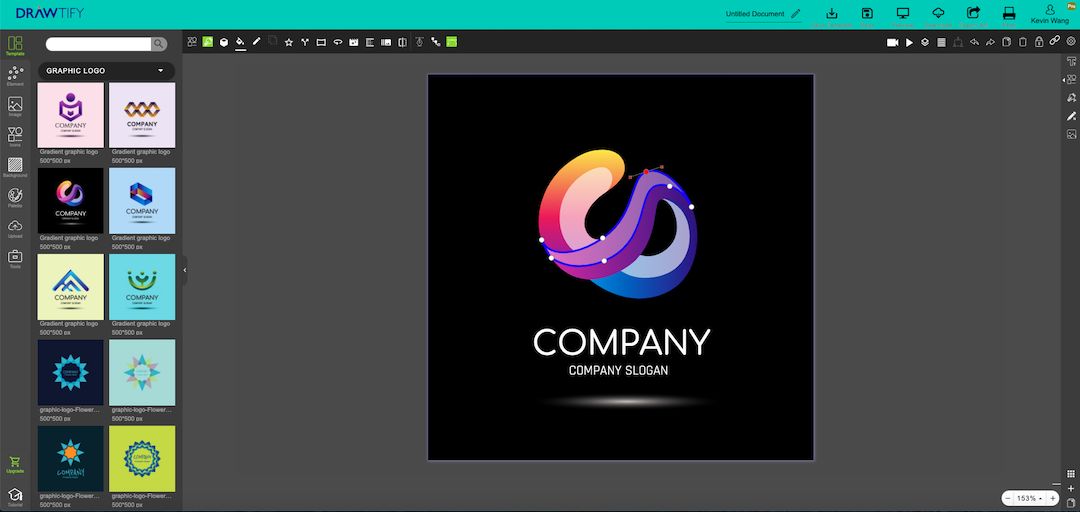This screenshot has height=512, width=1080.
Task: Click the Upgrade cart button
Action: coord(15,464)
